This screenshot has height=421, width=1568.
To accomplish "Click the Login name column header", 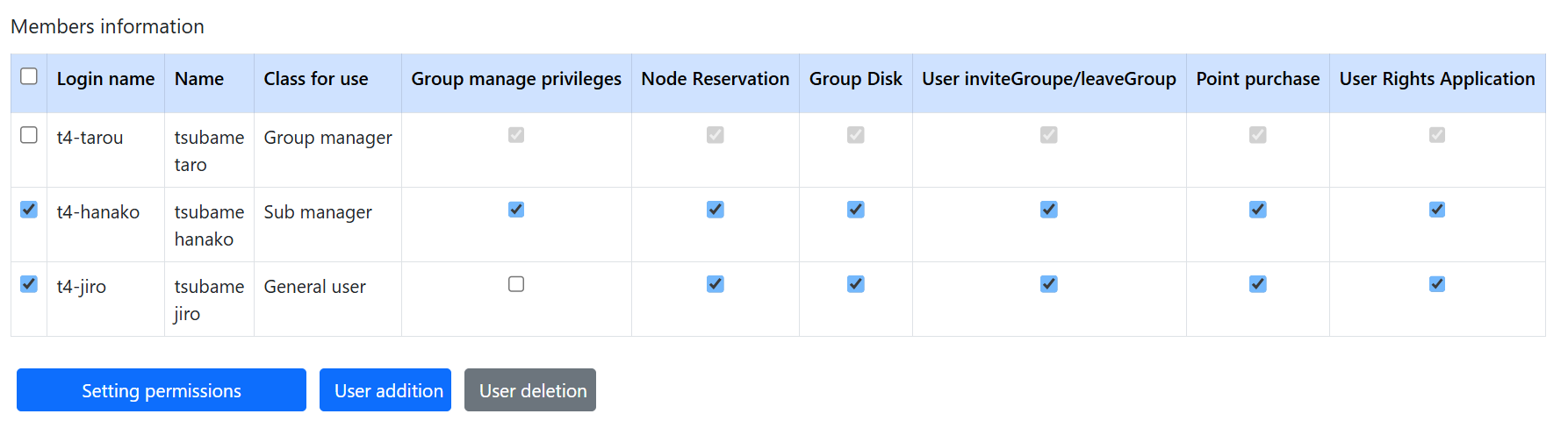I will (x=105, y=79).
